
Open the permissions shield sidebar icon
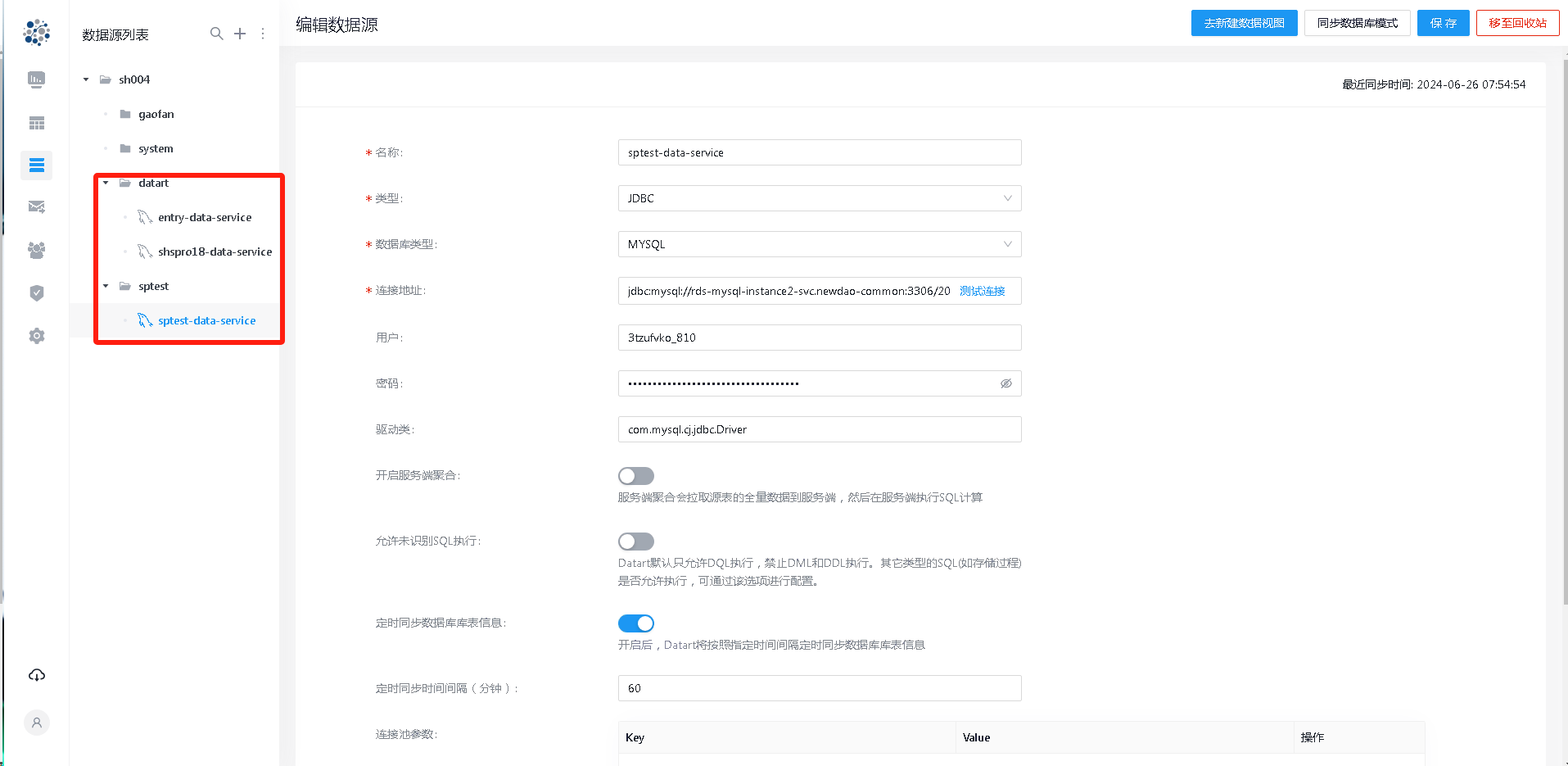tap(36, 293)
